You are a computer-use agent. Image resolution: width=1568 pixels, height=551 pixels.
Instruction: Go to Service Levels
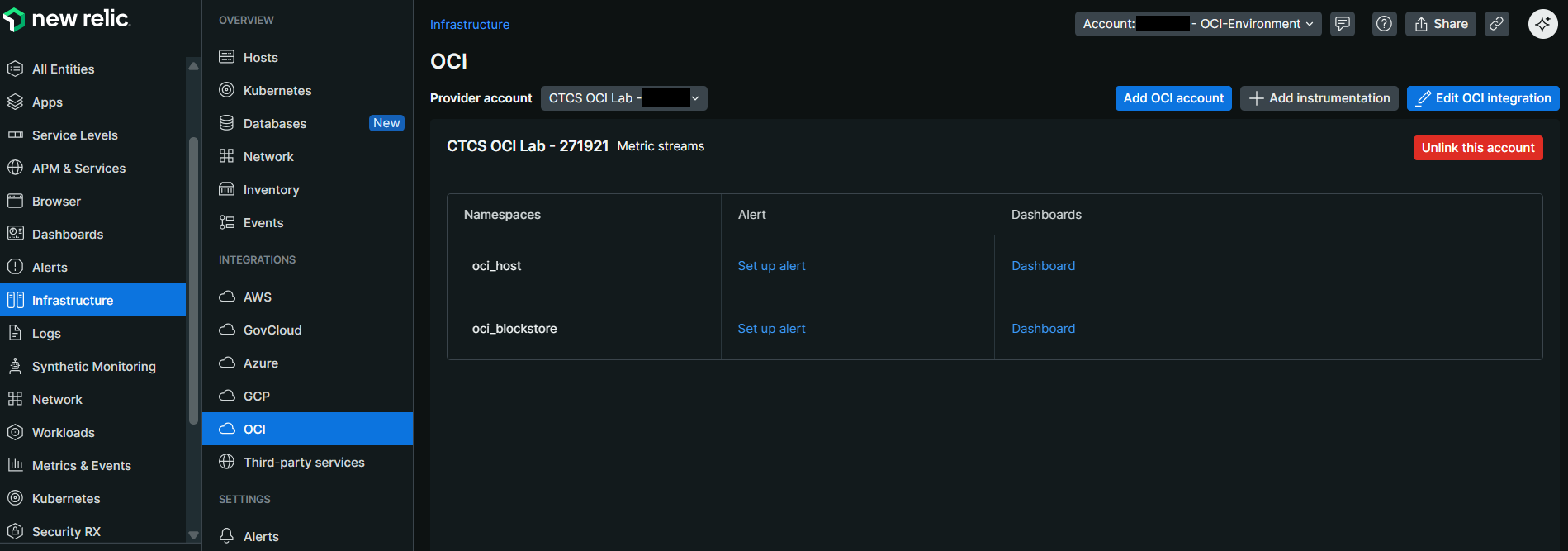pyautogui.click(x=74, y=135)
